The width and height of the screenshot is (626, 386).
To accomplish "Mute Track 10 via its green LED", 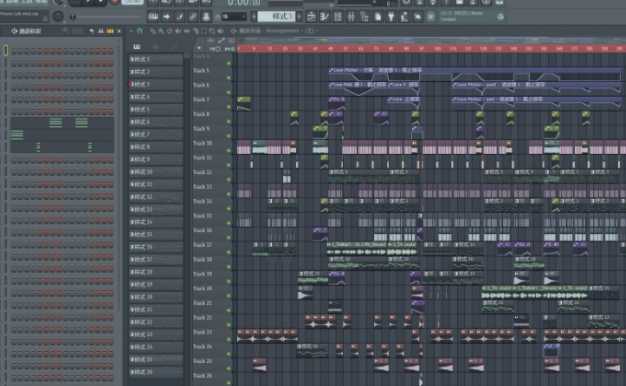I will coord(229,150).
